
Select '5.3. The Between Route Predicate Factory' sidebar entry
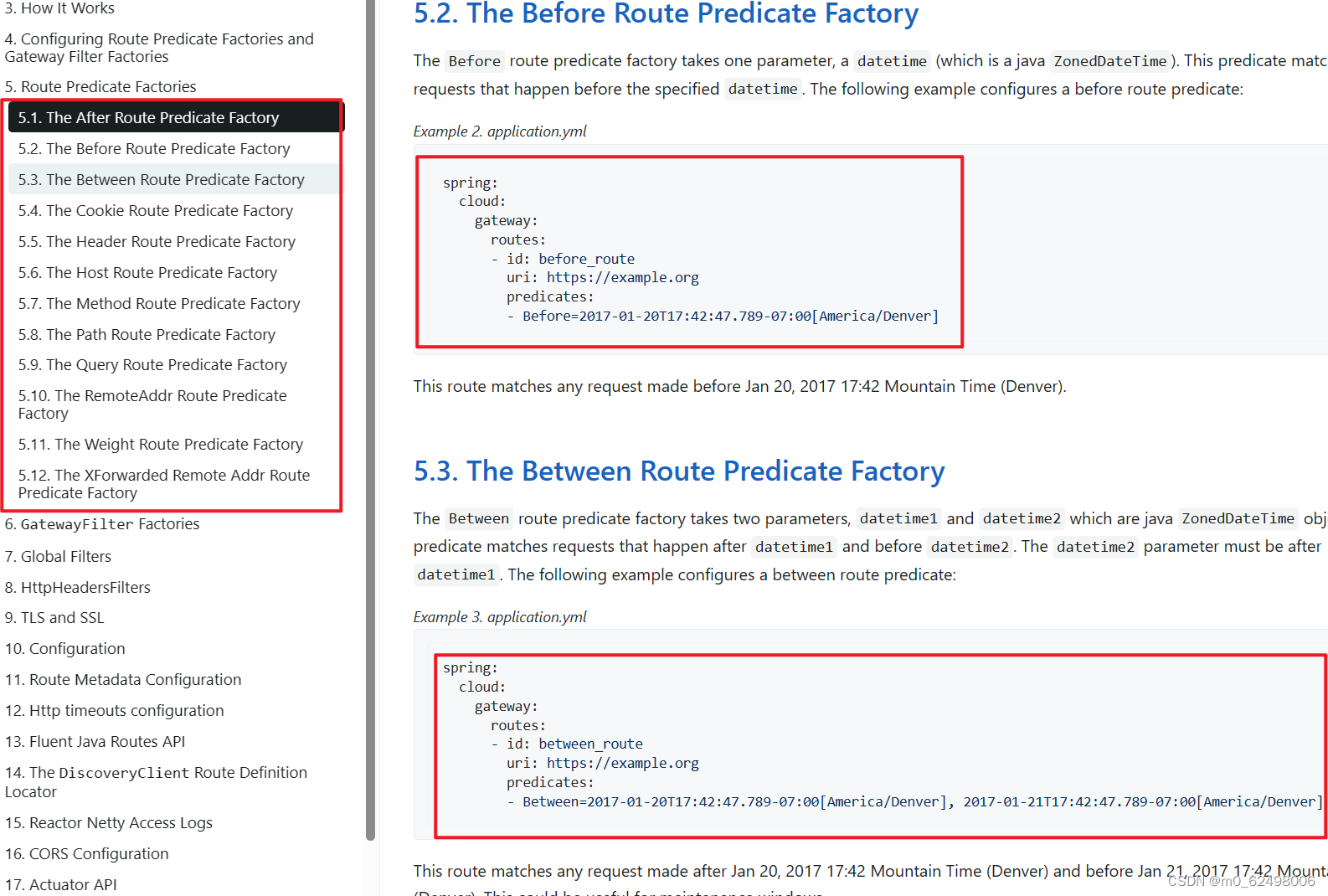pyautogui.click(x=174, y=180)
